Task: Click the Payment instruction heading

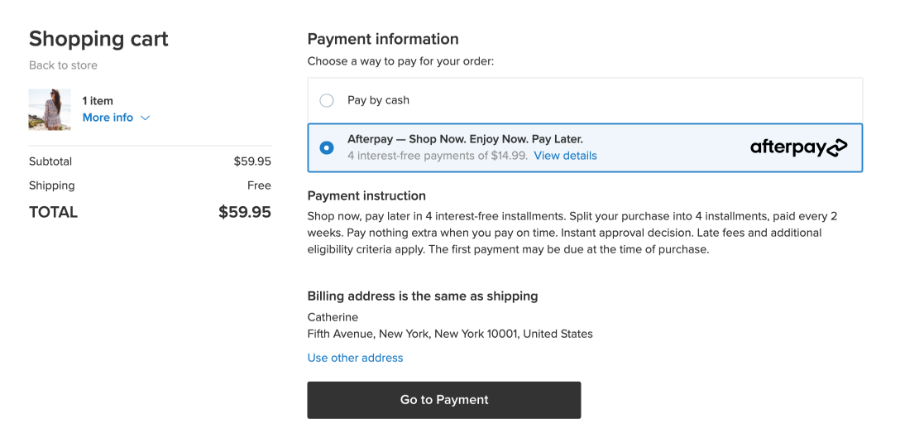Action: tap(367, 196)
